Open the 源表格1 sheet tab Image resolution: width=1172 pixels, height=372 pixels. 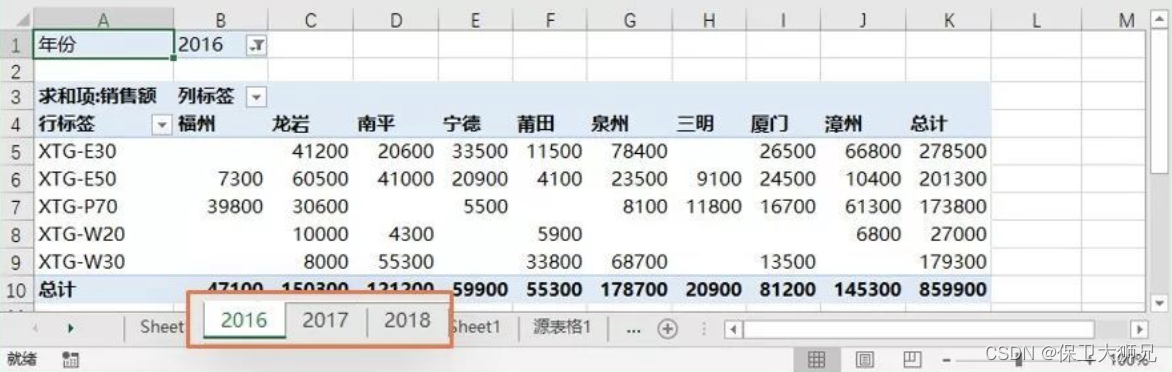[562, 326]
